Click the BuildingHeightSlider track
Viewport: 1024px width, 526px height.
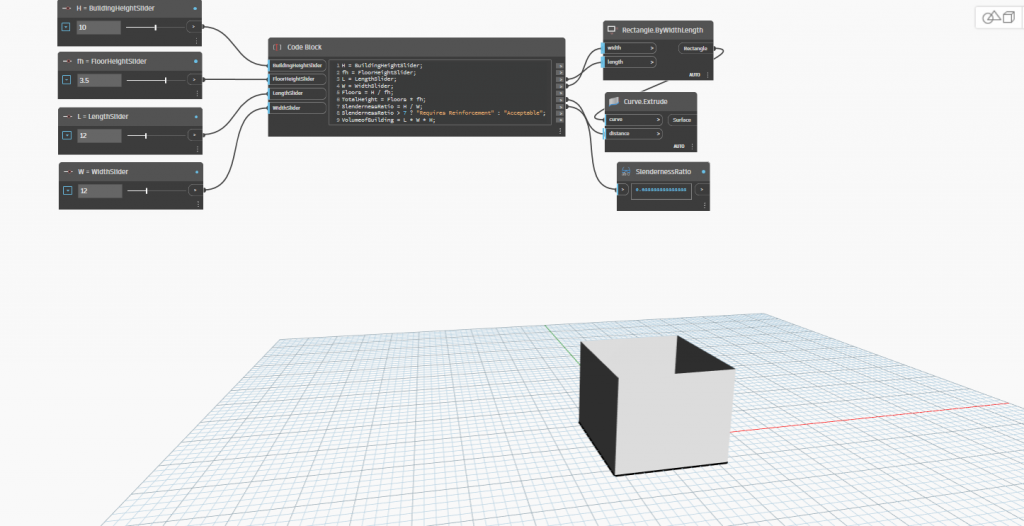(x=155, y=27)
